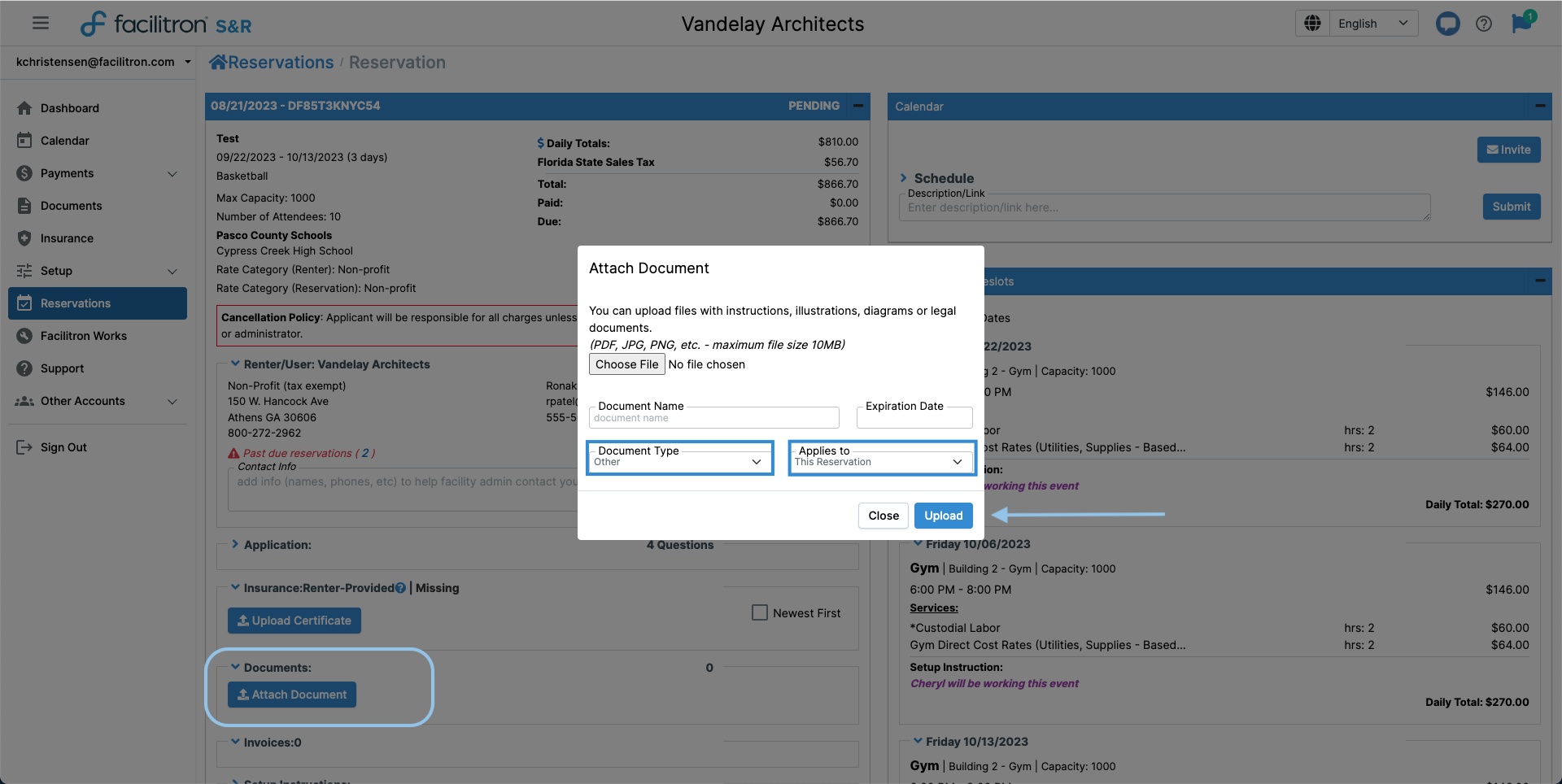Expand the Other Accounts submenu chevron

pos(172,401)
